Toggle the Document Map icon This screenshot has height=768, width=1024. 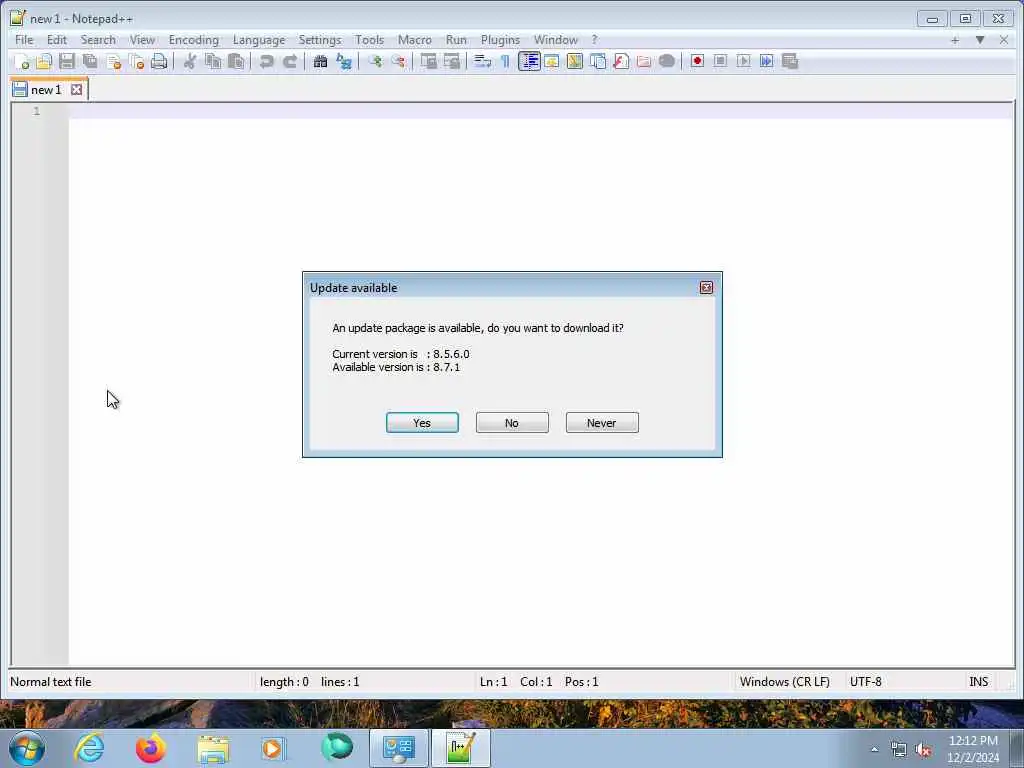tap(575, 61)
